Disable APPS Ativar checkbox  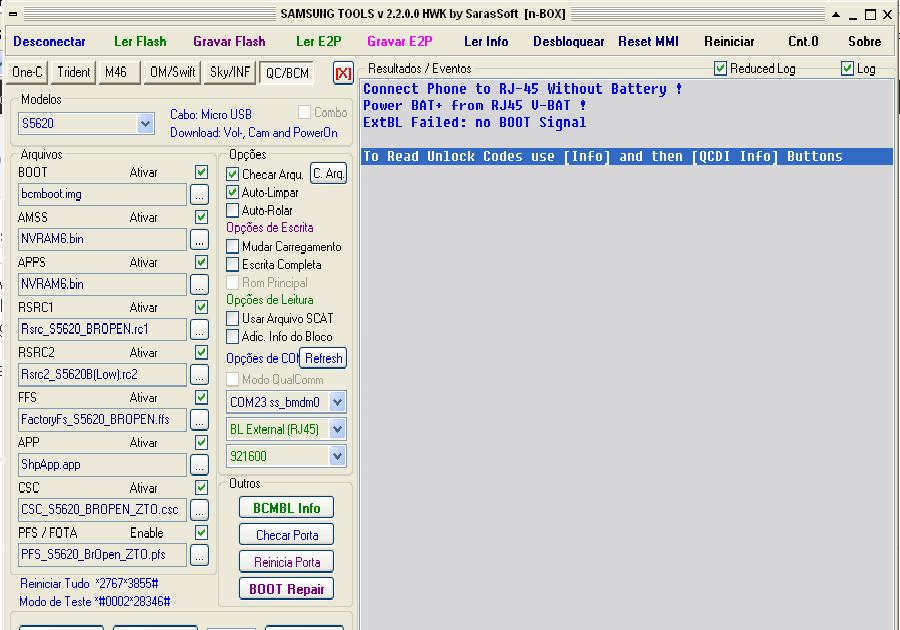[201, 262]
